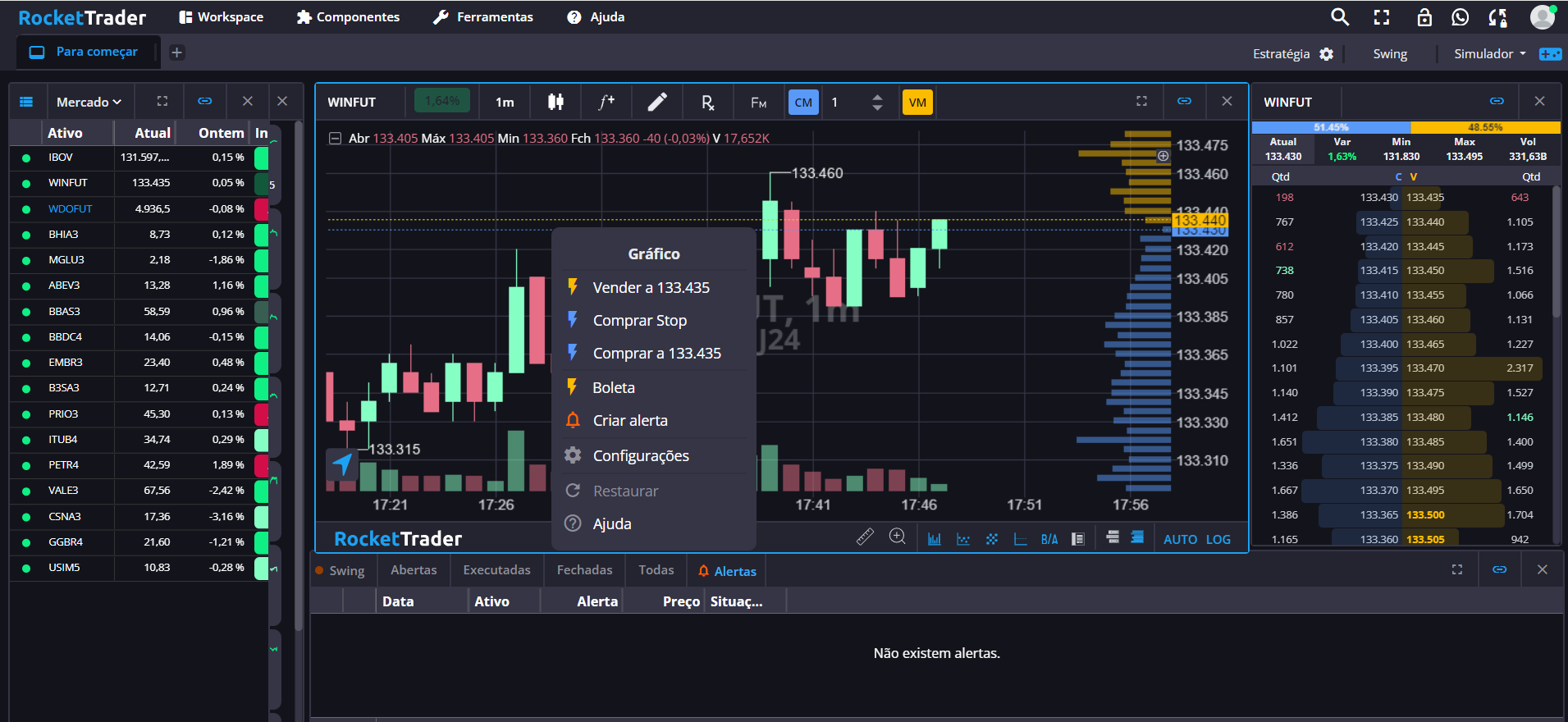Open the search magnifier in top bar

coord(1339,16)
